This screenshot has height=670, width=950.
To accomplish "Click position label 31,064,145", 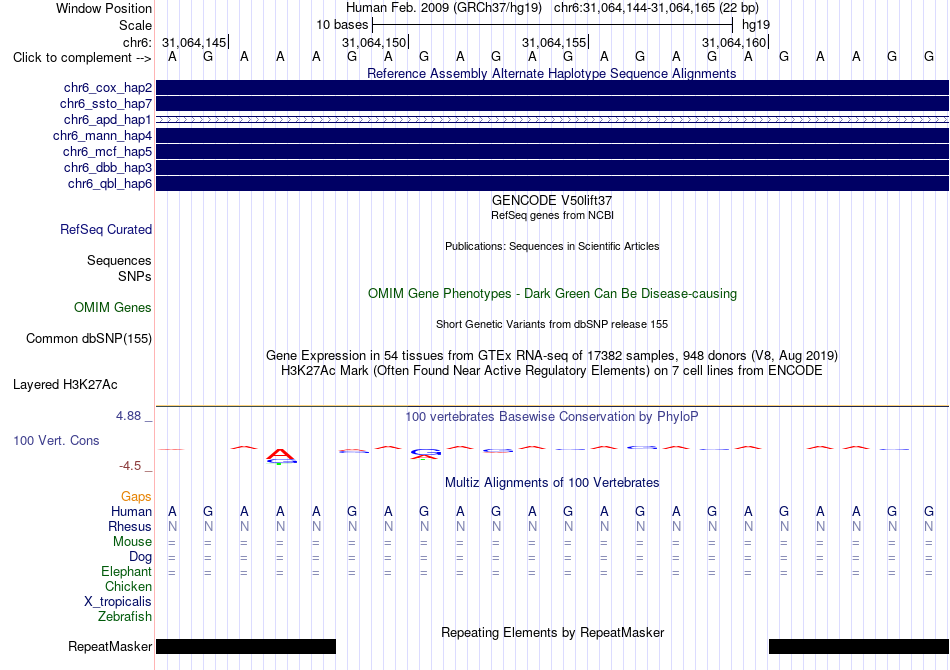I will [194, 42].
